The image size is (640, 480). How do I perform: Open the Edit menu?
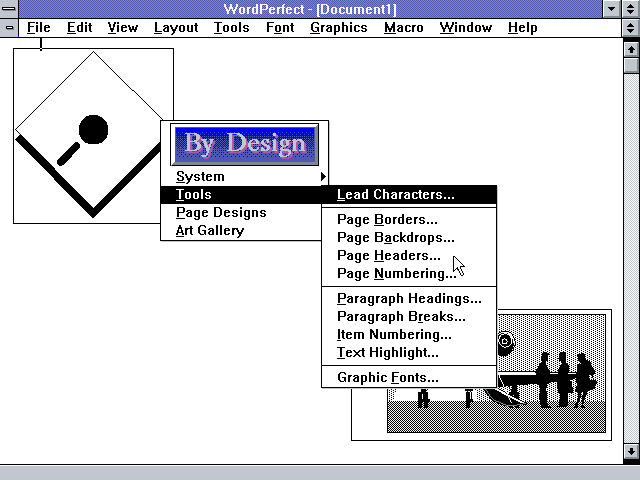click(x=79, y=28)
